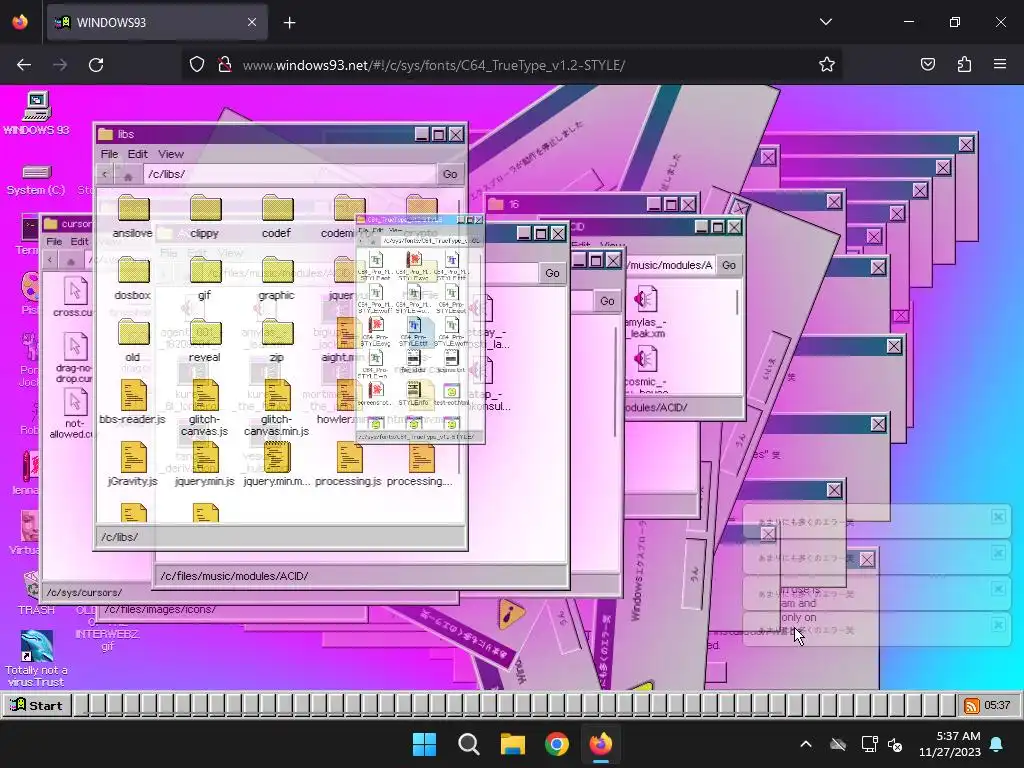Open drag-no-drop.cur cursor file
This screenshot has height=768, width=1024.
click(74, 358)
